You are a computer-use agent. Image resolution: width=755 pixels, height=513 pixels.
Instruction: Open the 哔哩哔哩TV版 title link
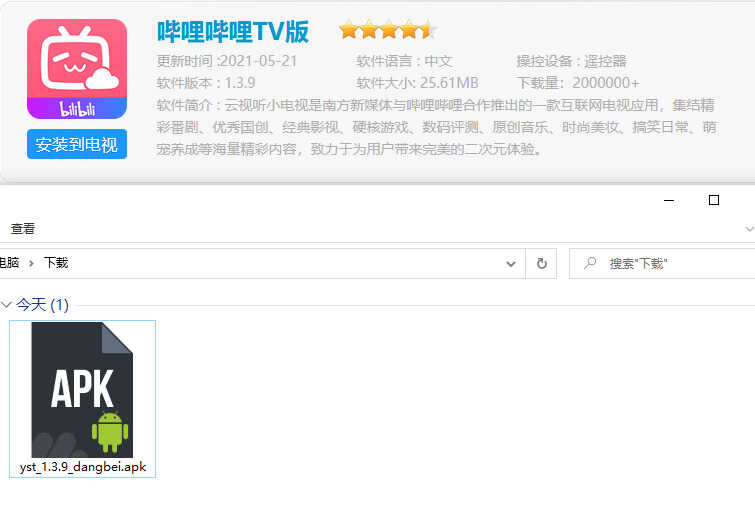233,32
